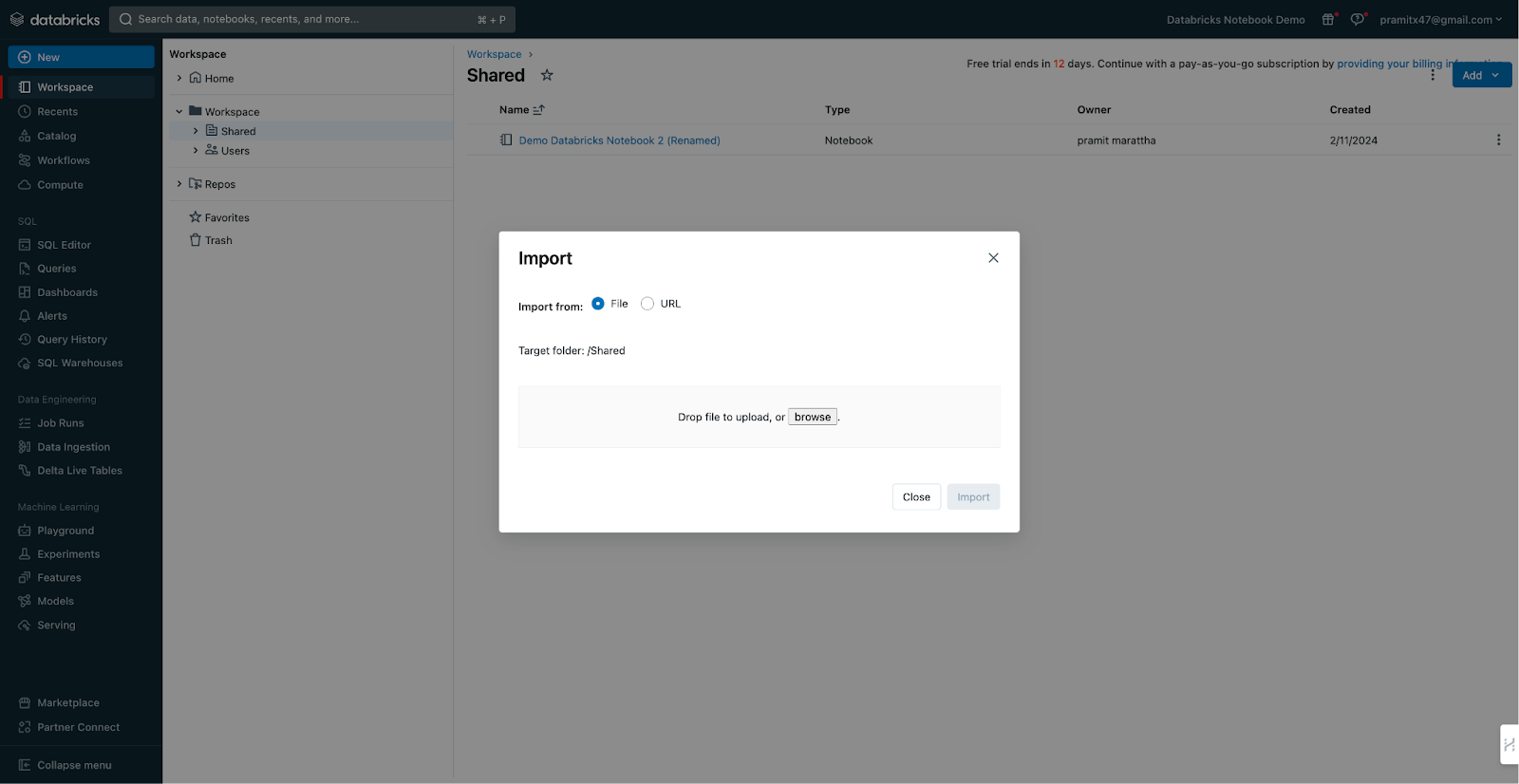Expand the Shared folder chevron
This screenshot has width=1519, height=784.
[196, 131]
